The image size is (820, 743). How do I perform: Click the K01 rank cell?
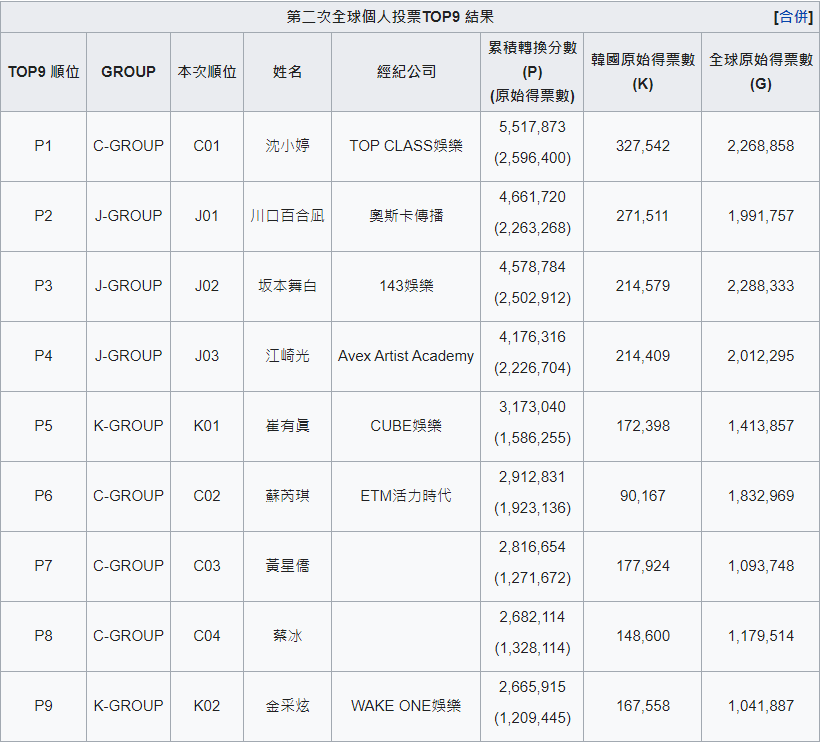[207, 426]
